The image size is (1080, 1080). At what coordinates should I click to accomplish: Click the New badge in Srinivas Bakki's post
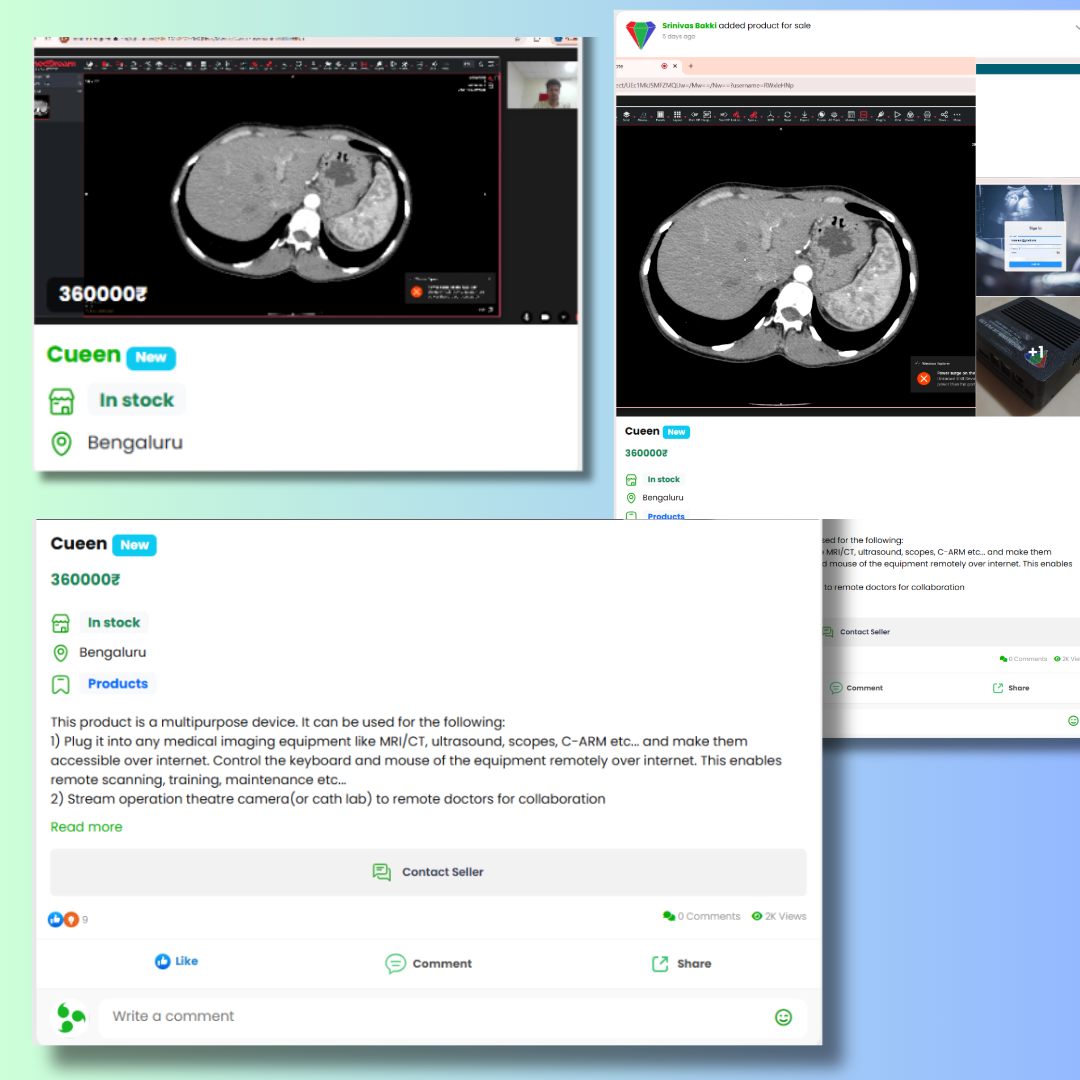[x=676, y=432]
